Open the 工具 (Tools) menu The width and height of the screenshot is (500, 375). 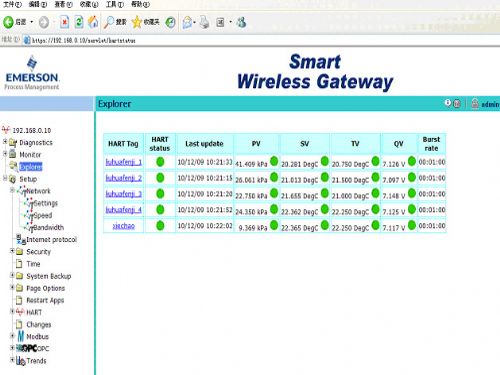(115, 4)
